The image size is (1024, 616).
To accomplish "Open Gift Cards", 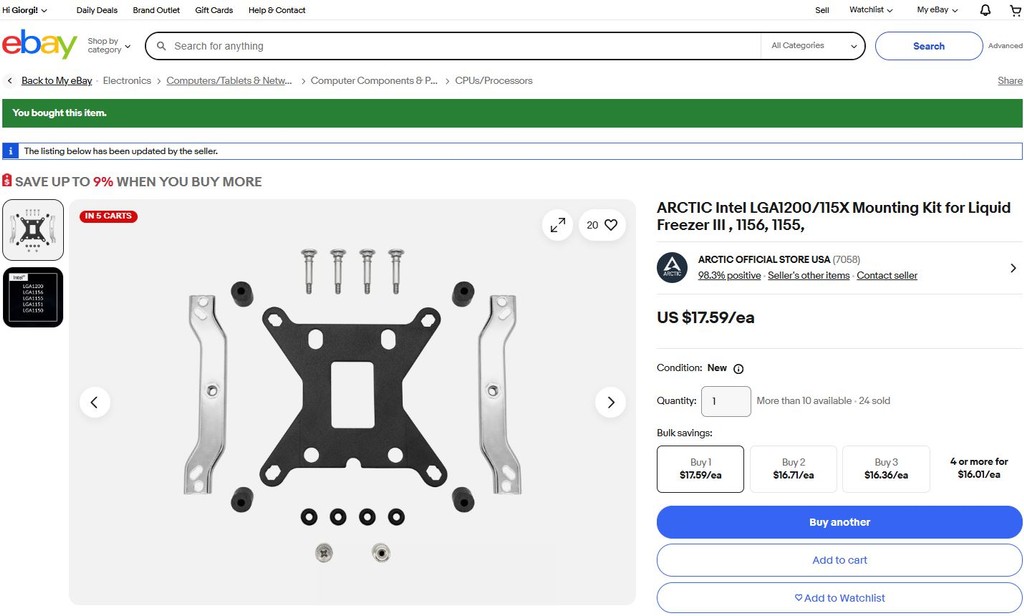I will pyautogui.click(x=214, y=10).
